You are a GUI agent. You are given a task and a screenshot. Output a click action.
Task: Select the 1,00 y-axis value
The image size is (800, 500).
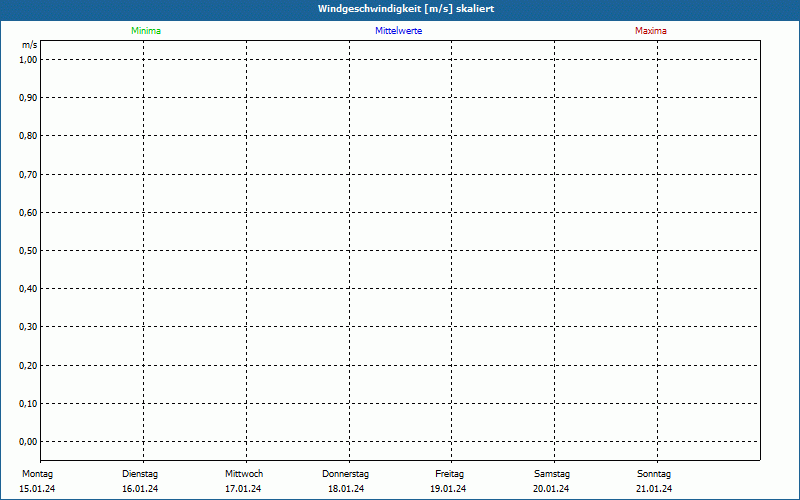click(28, 59)
